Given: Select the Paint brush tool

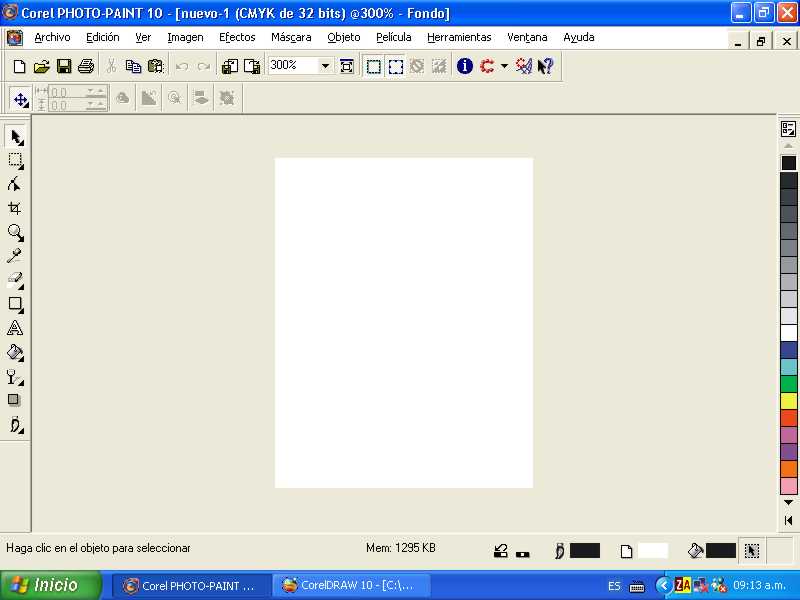Looking at the screenshot, I should click(16, 425).
